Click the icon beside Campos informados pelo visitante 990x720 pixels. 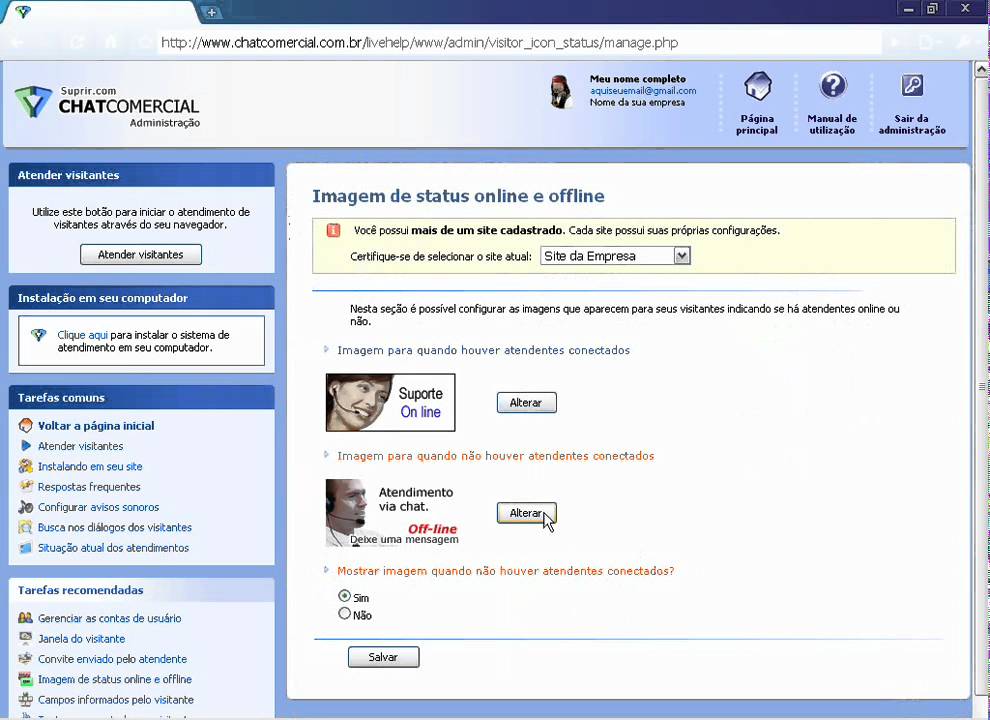click(x=25, y=699)
